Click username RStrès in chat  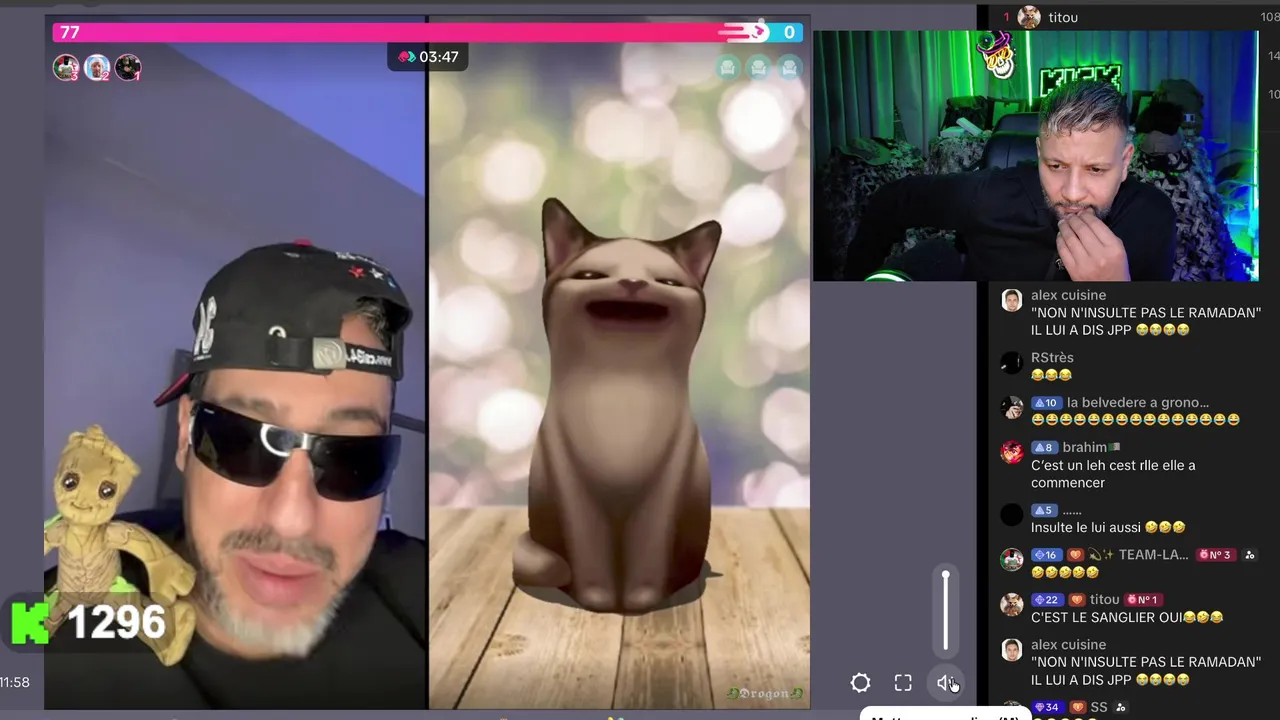pyautogui.click(x=1052, y=357)
